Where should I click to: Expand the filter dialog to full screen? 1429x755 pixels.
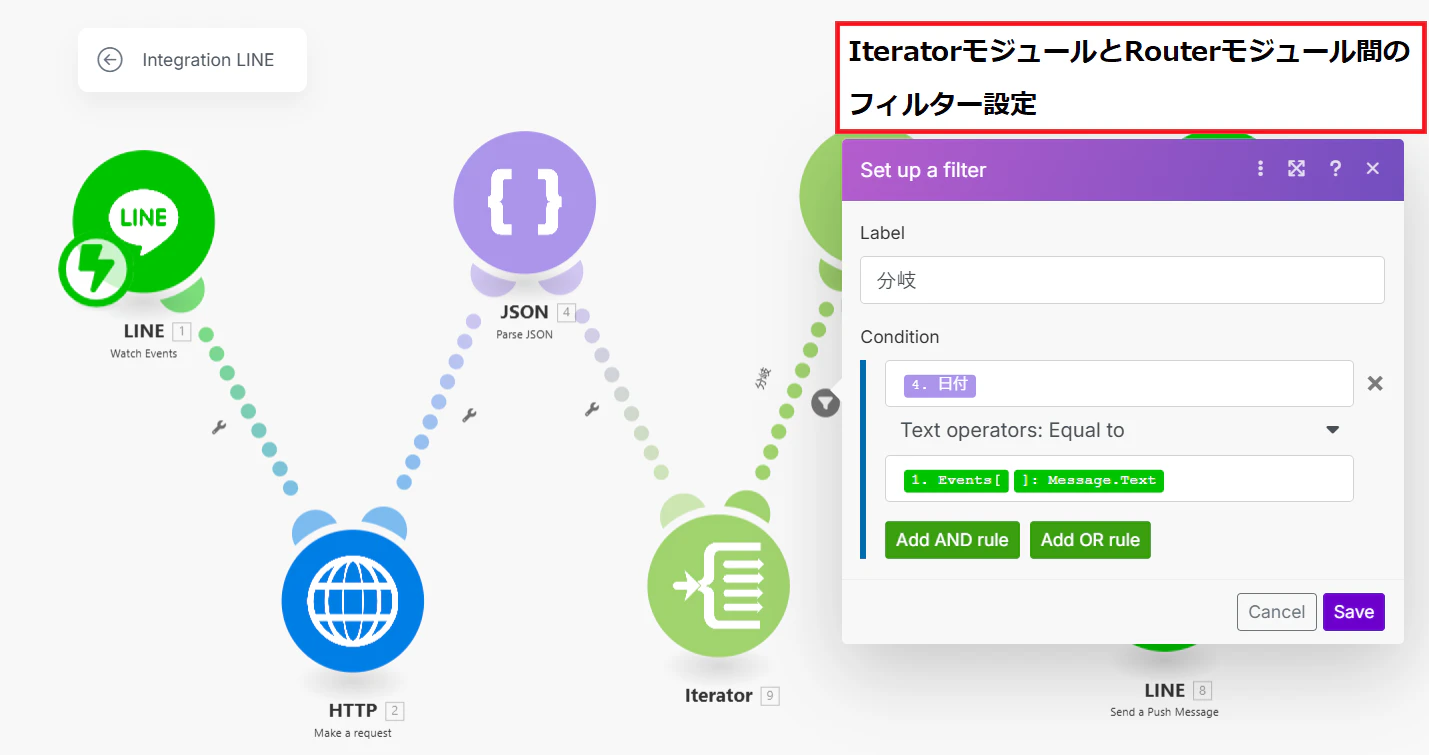pyautogui.click(x=1297, y=168)
